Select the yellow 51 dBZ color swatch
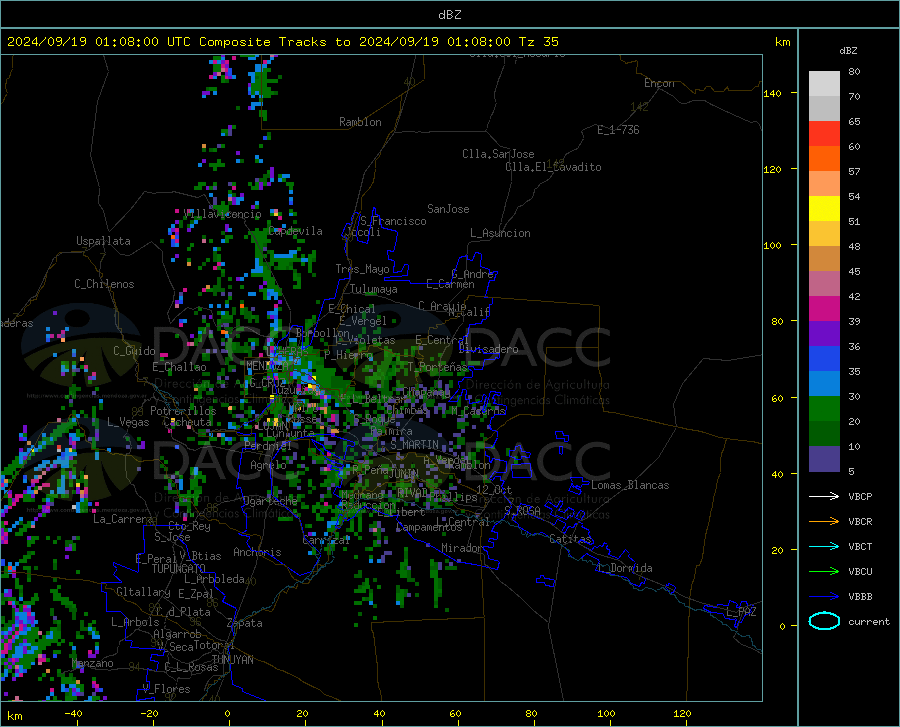This screenshot has width=900, height=727. (x=824, y=209)
